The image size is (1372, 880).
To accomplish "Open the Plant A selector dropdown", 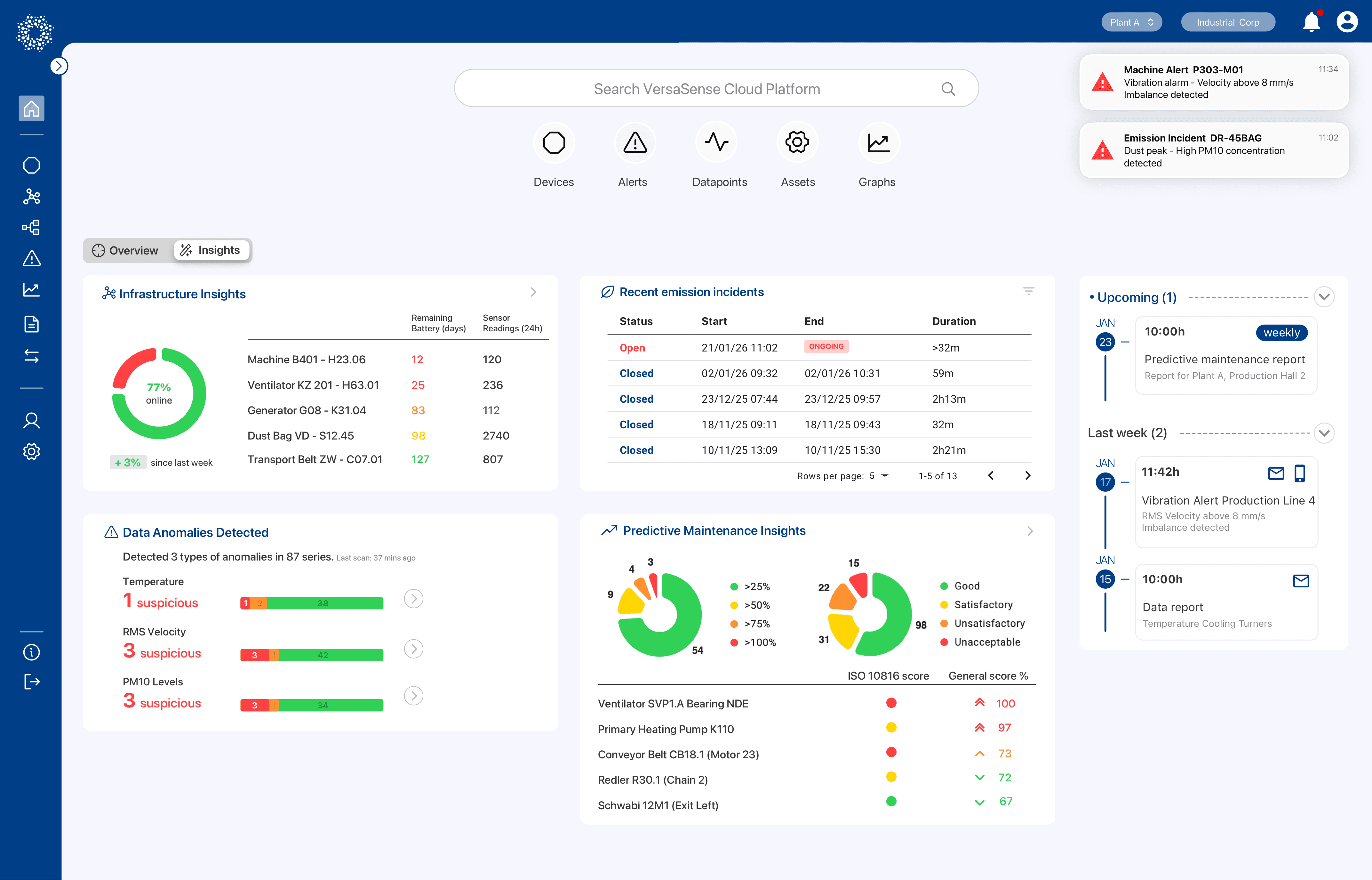I will pos(1131,22).
